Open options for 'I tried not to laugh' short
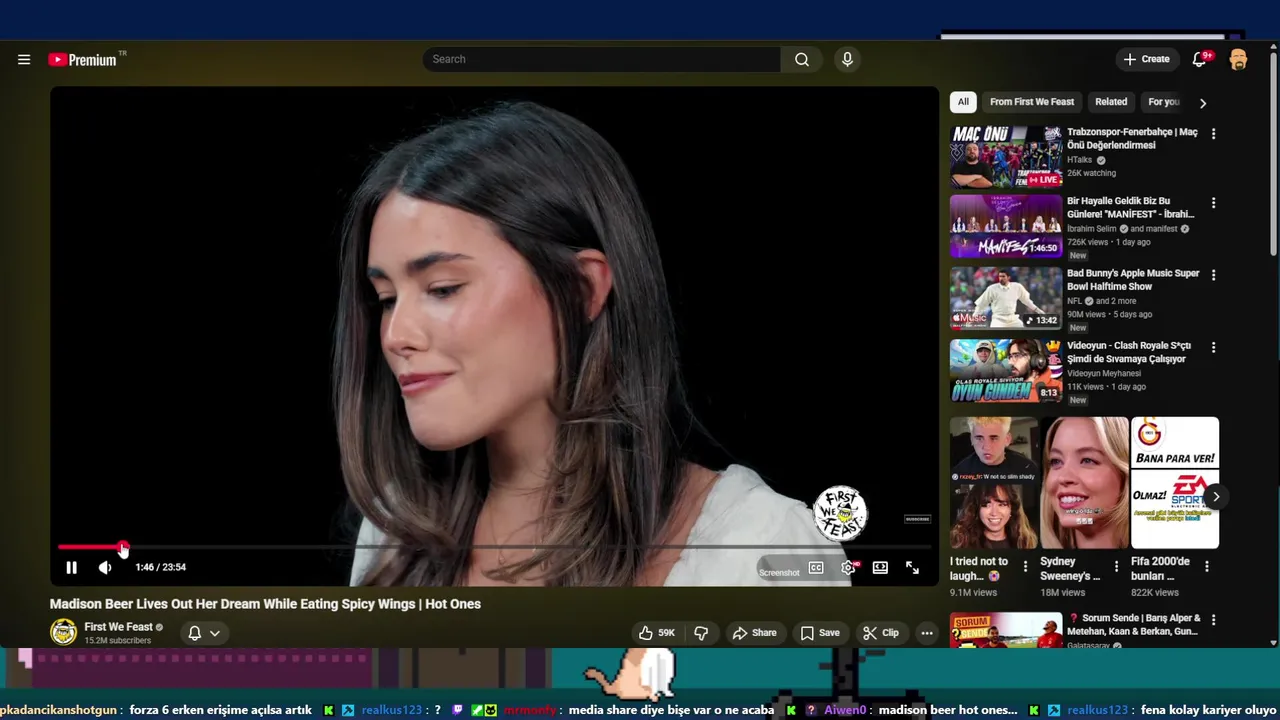 pyautogui.click(x=1025, y=567)
